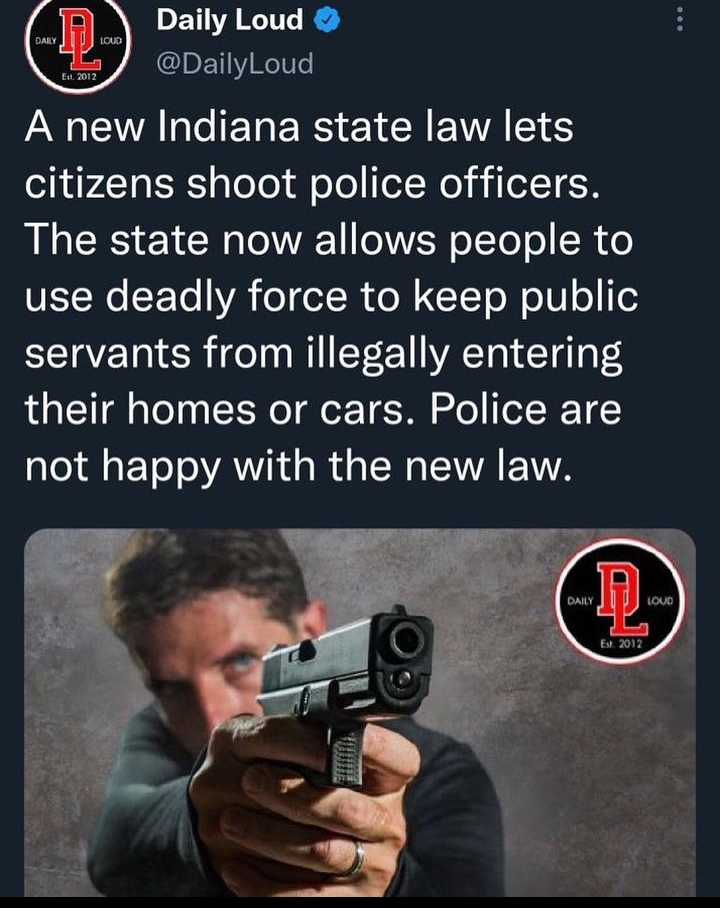
Task: Click the line 'servants from illegally entering'
Action: pyautogui.click(x=324, y=354)
